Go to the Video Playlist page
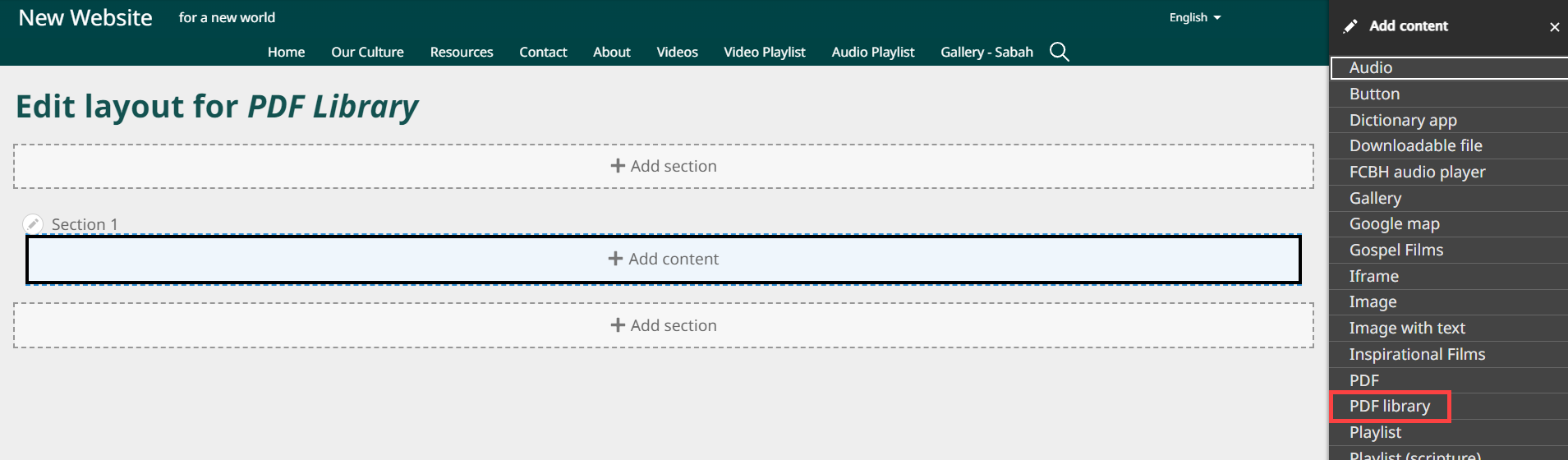This screenshot has height=460, width=1568. coord(765,52)
